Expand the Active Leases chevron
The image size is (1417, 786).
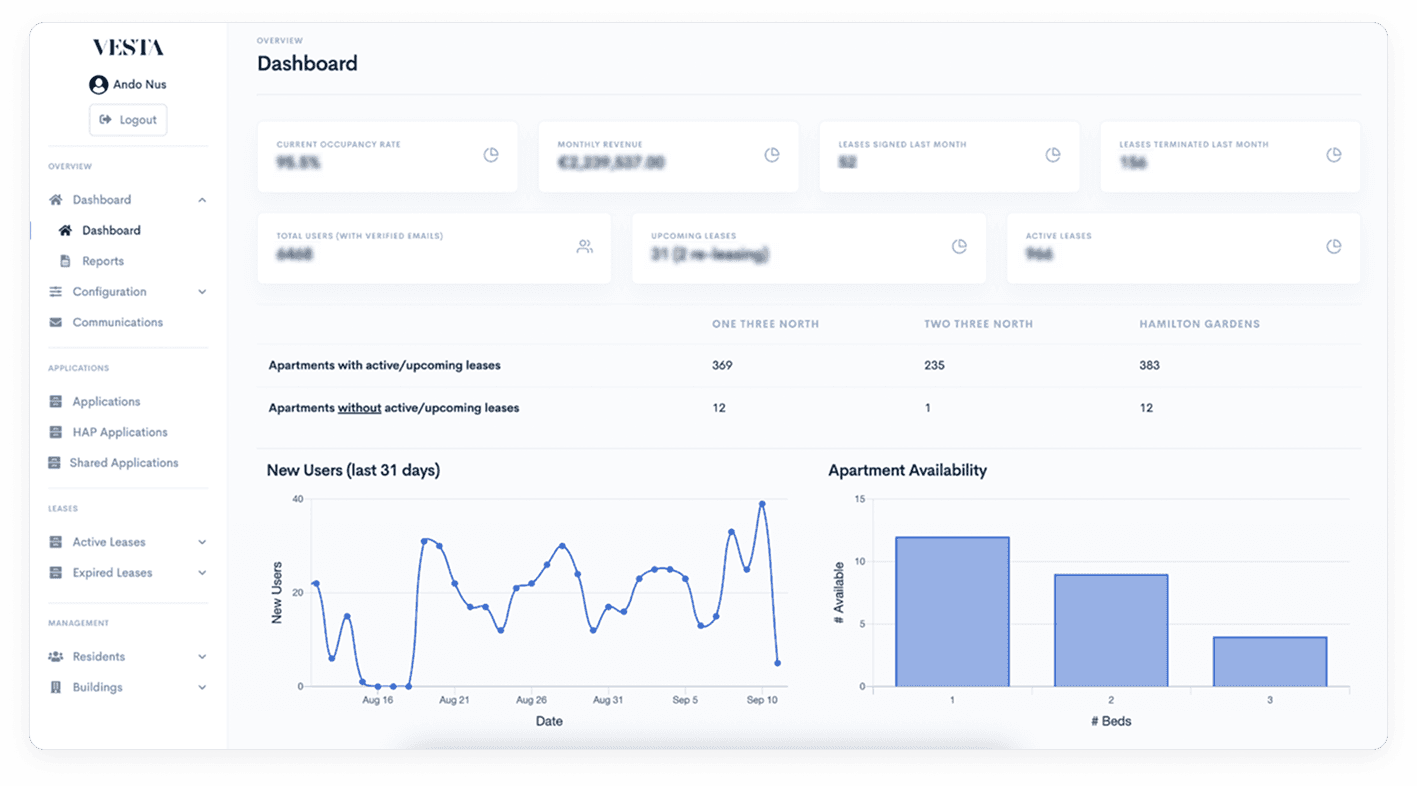202,542
